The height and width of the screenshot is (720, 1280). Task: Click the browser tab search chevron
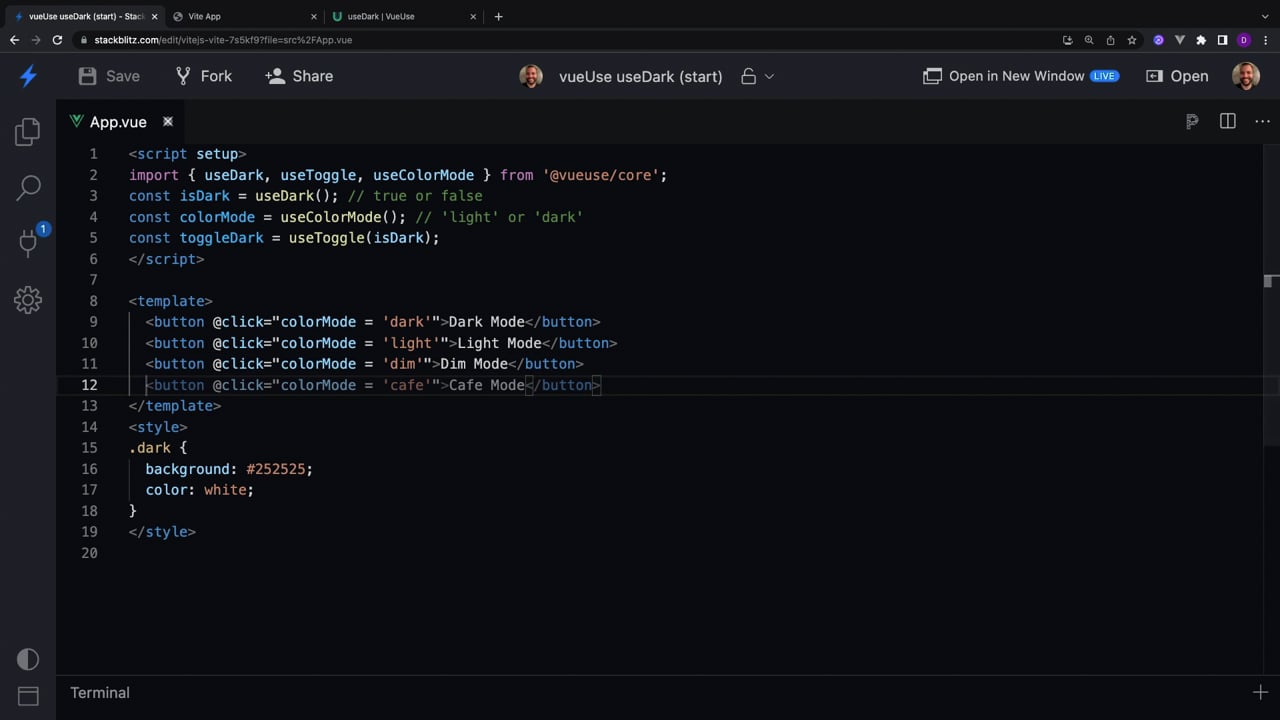click(1265, 16)
